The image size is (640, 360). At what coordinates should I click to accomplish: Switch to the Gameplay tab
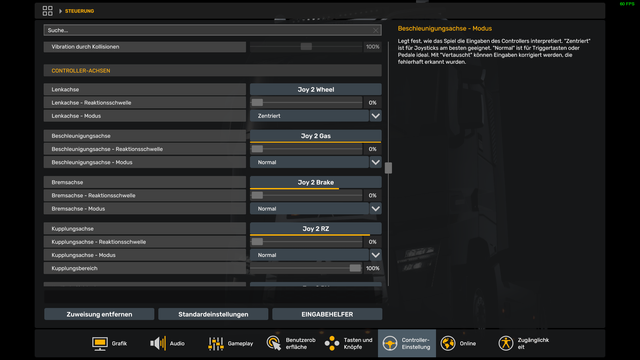[230, 343]
